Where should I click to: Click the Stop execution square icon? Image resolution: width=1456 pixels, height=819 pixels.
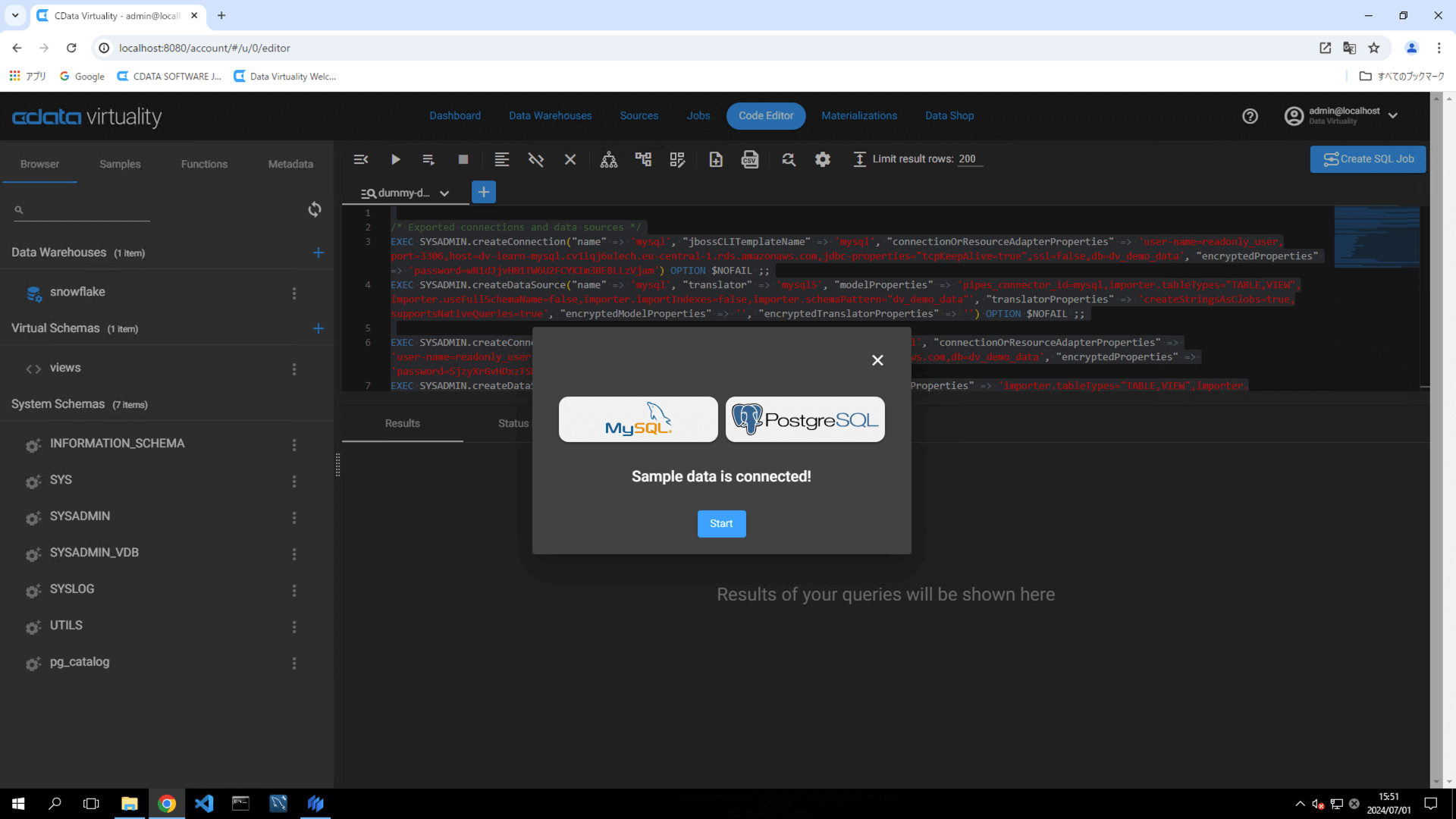[x=463, y=159]
